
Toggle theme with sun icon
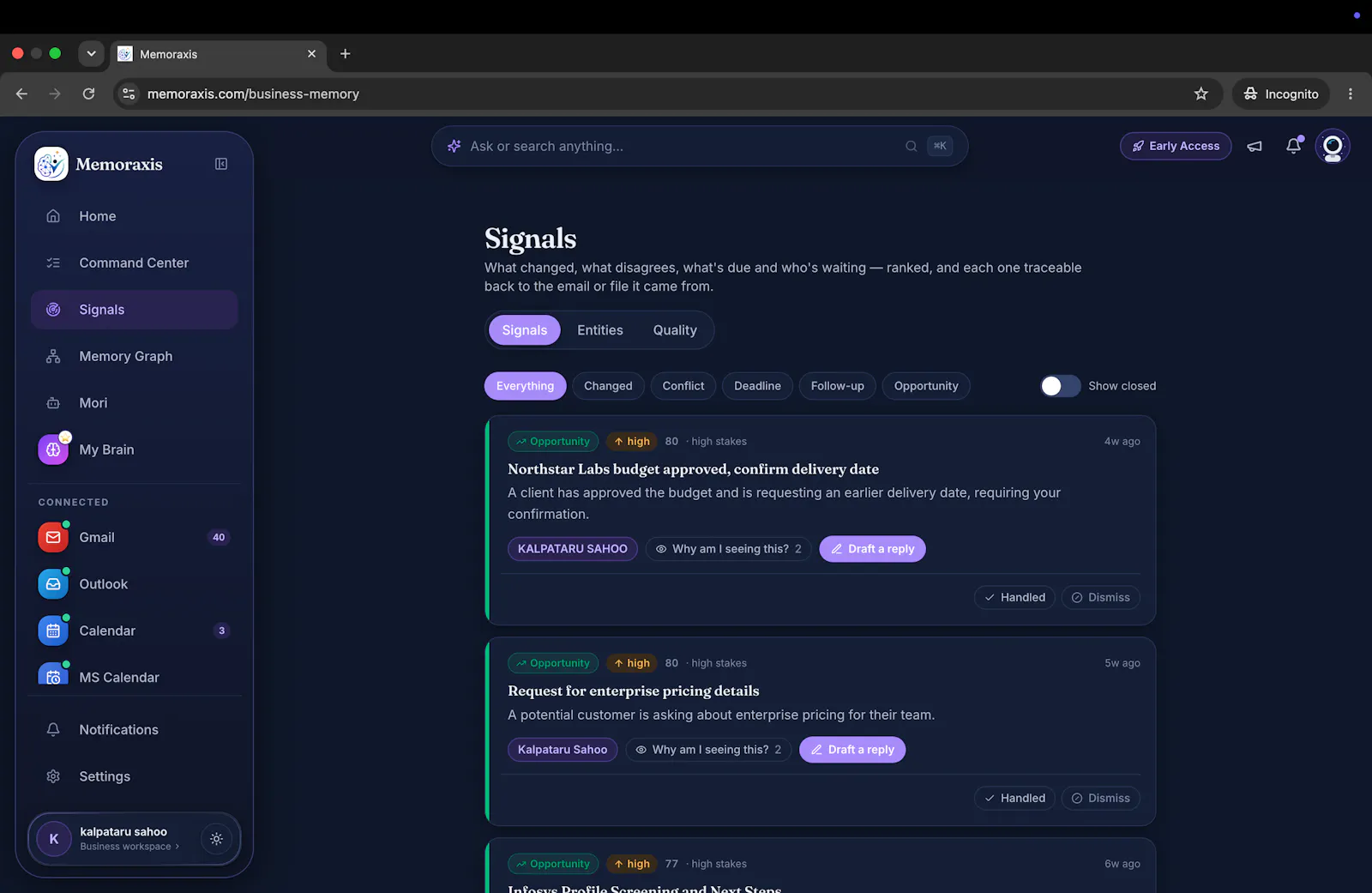pyautogui.click(x=216, y=839)
